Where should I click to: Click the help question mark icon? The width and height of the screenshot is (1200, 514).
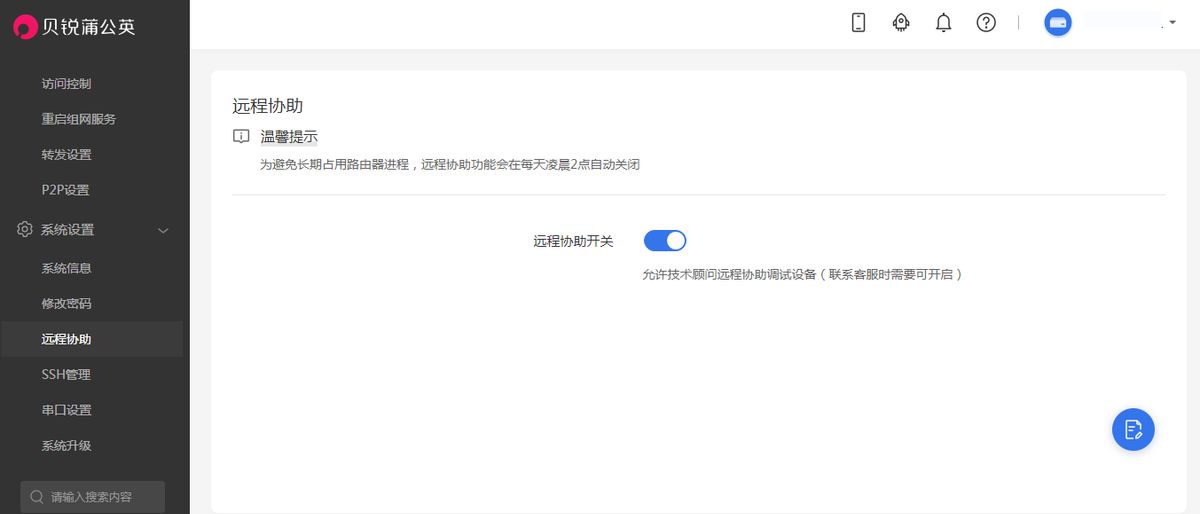coord(986,23)
